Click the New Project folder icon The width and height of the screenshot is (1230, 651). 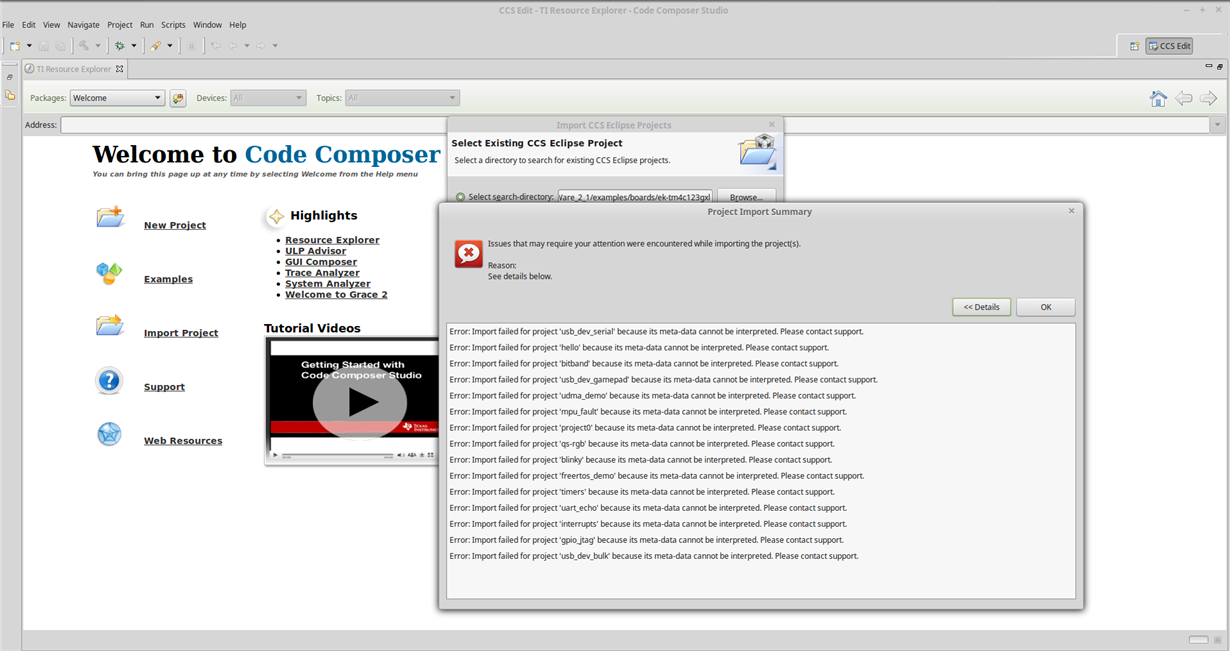tap(110, 217)
